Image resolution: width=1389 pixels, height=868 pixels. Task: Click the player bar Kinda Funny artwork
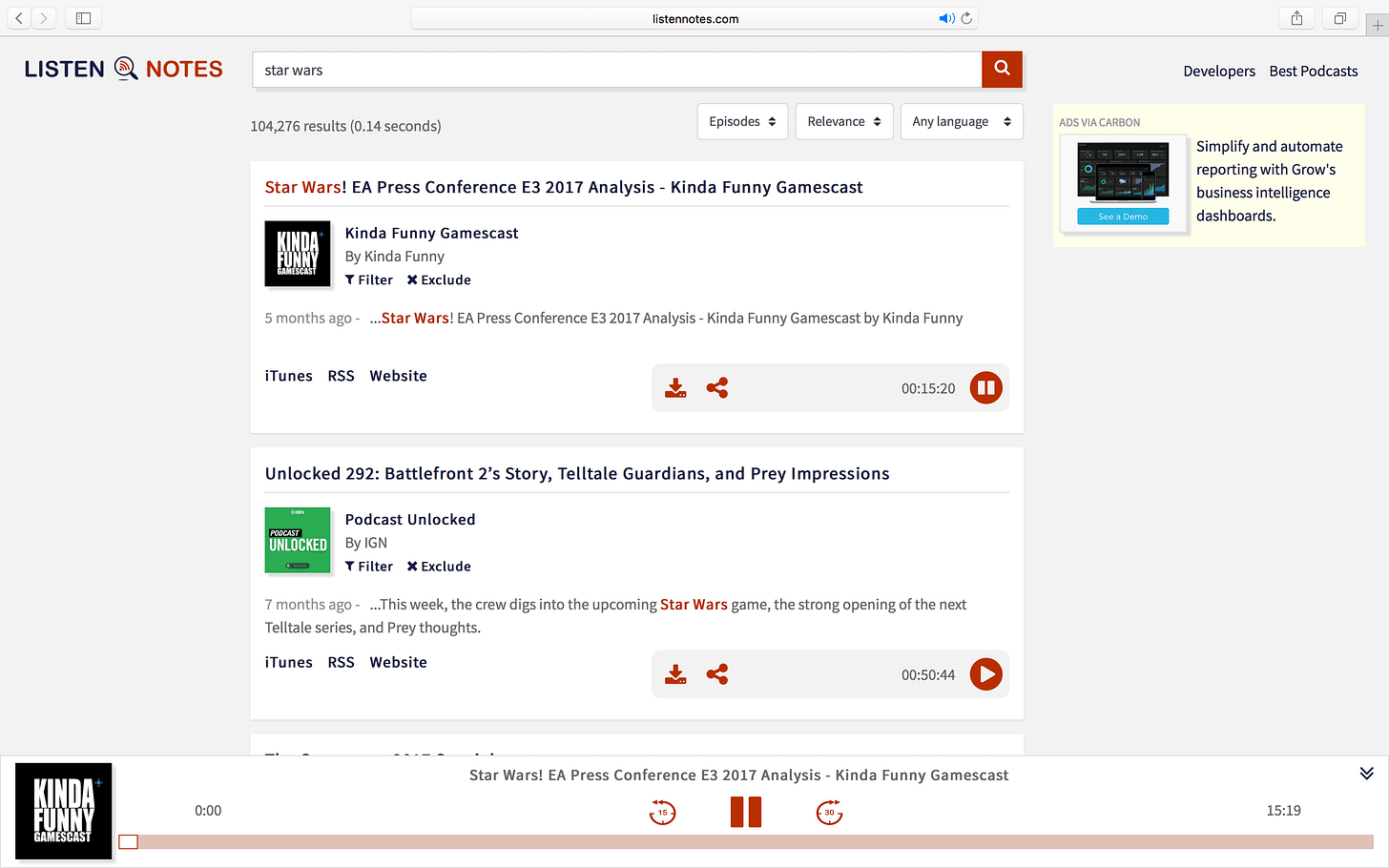(64, 812)
